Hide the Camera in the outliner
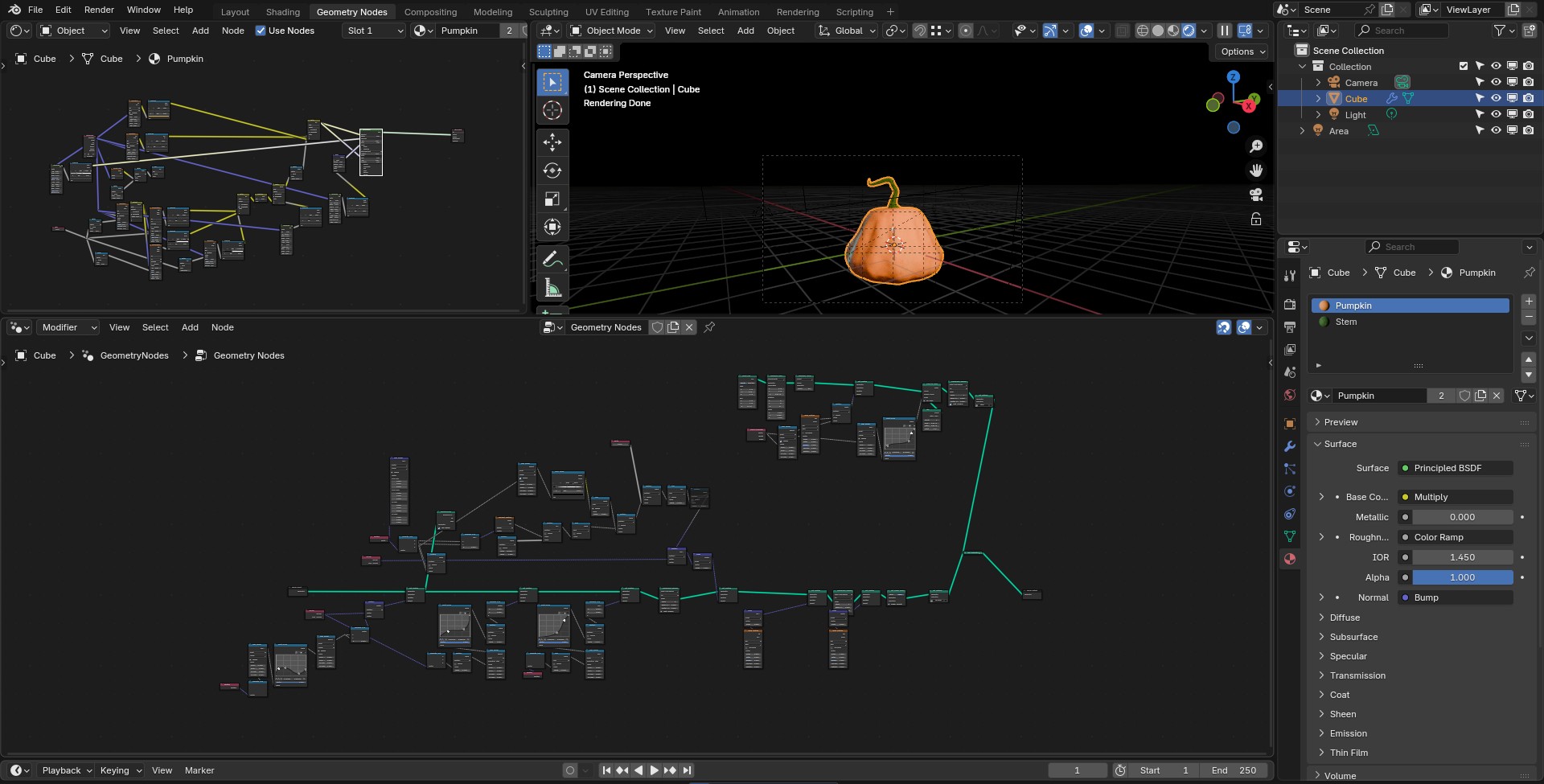 [1496, 82]
